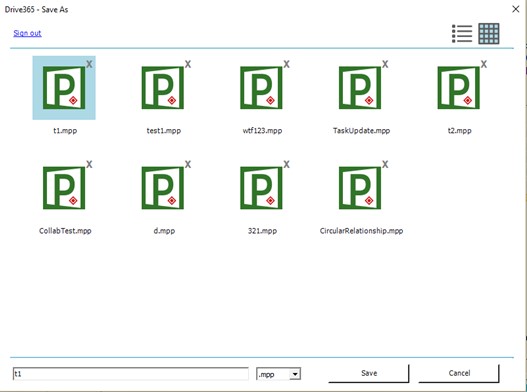Focus the file name input field
527x392 pixels.
(131, 374)
